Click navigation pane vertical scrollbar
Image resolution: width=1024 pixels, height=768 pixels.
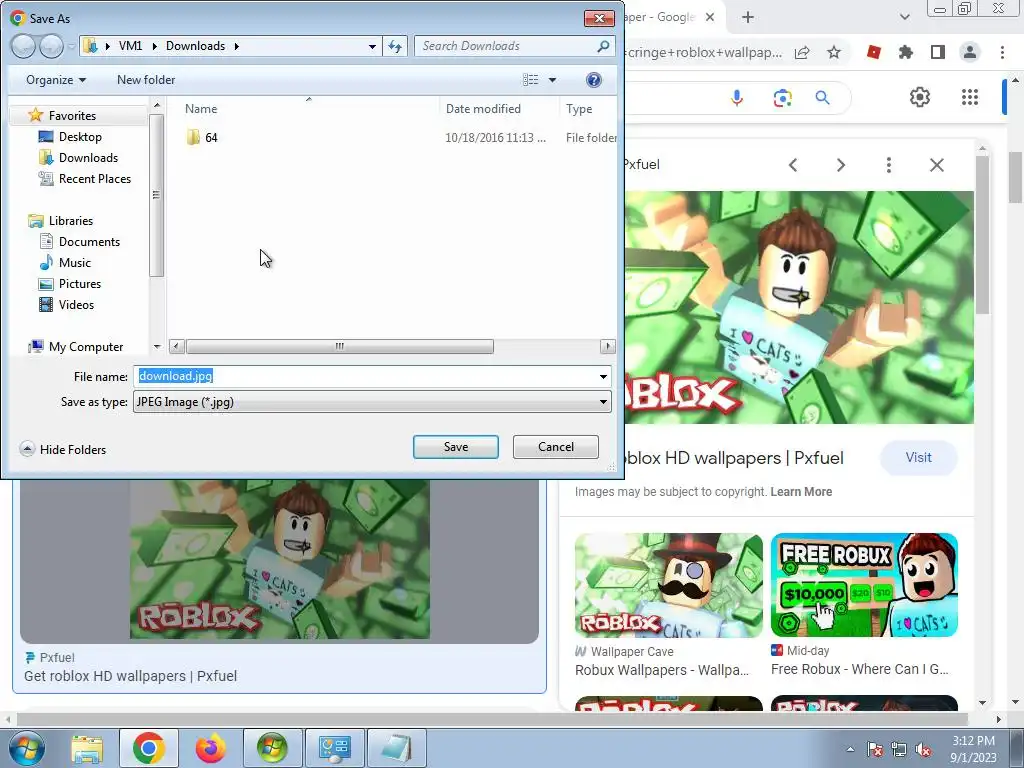(156, 195)
